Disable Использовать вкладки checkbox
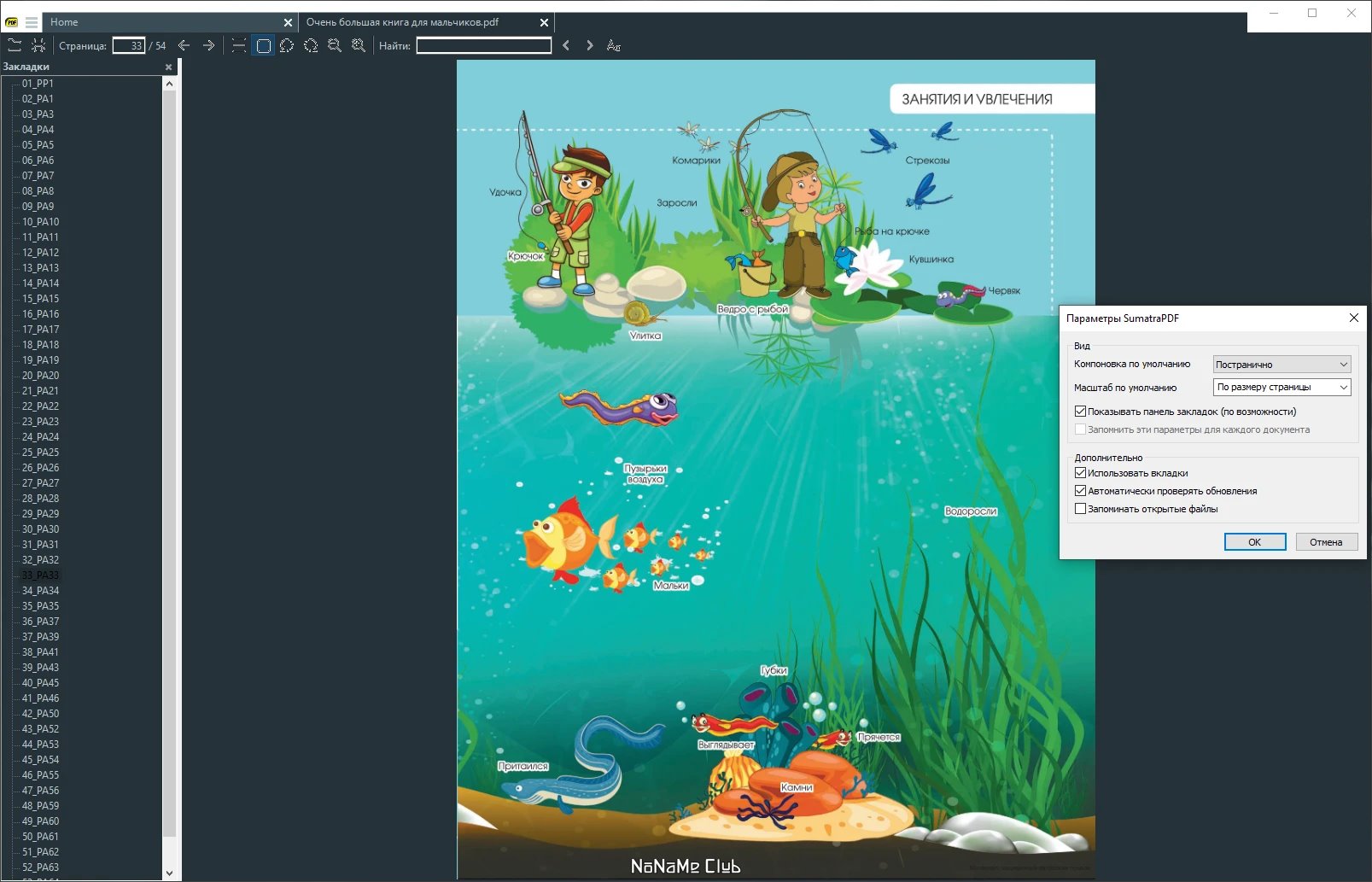 pyautogui.click(x=1080, y=473)
